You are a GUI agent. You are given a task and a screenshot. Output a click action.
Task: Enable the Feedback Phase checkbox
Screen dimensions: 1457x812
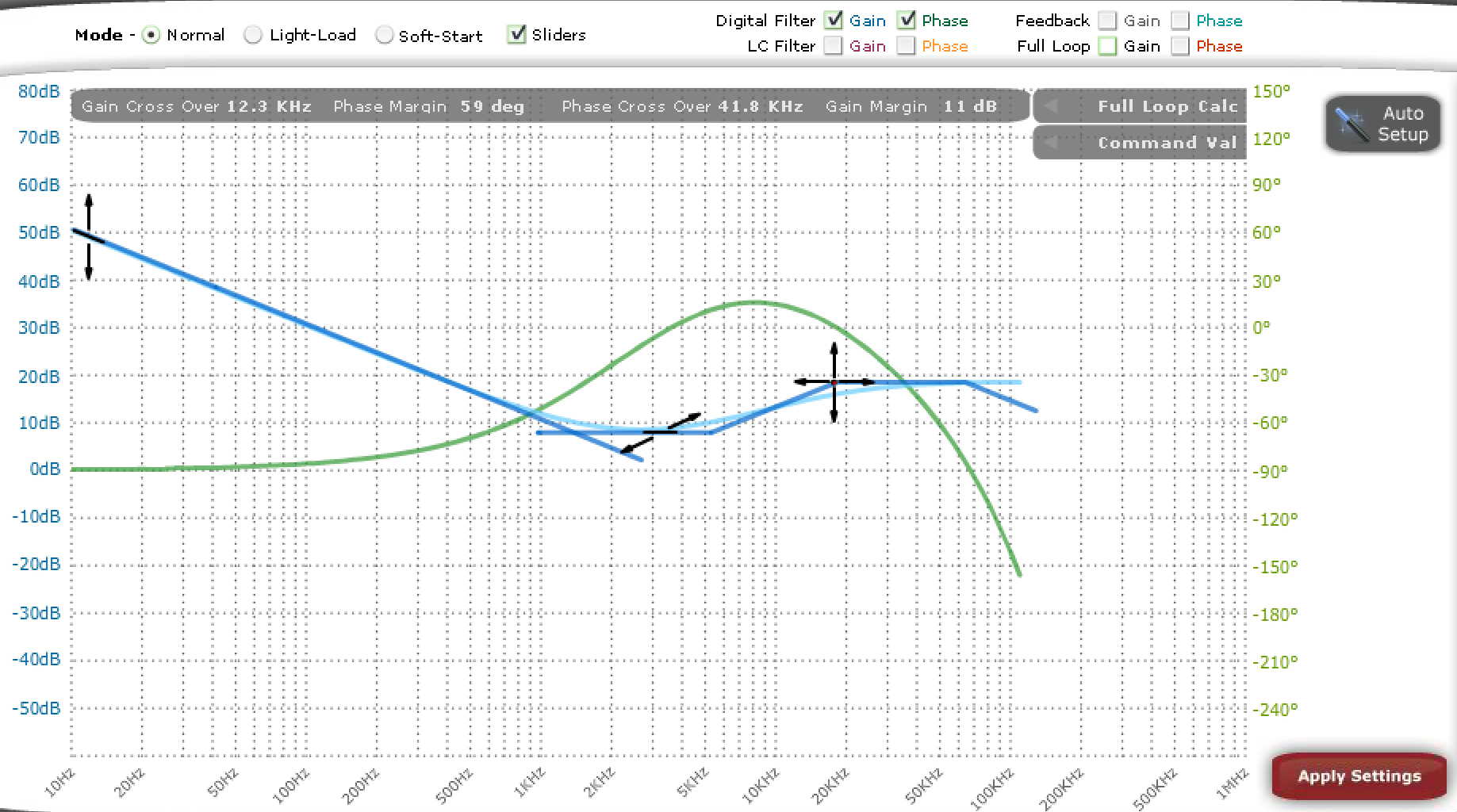1180,21
